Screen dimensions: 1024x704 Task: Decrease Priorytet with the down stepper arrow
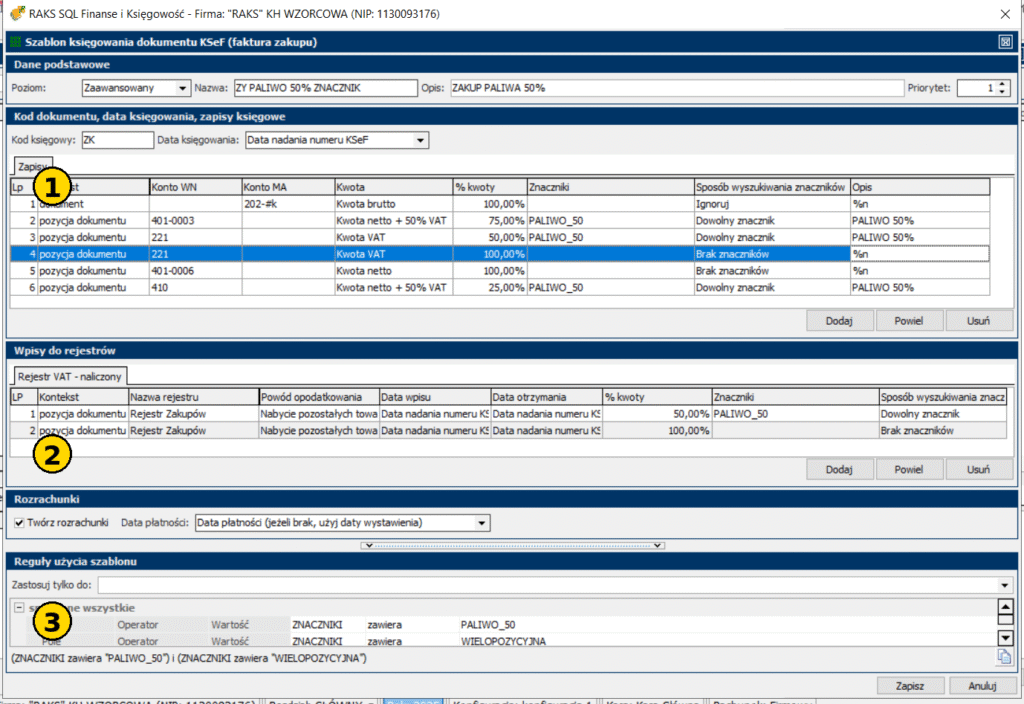(x=1003, y=92)
